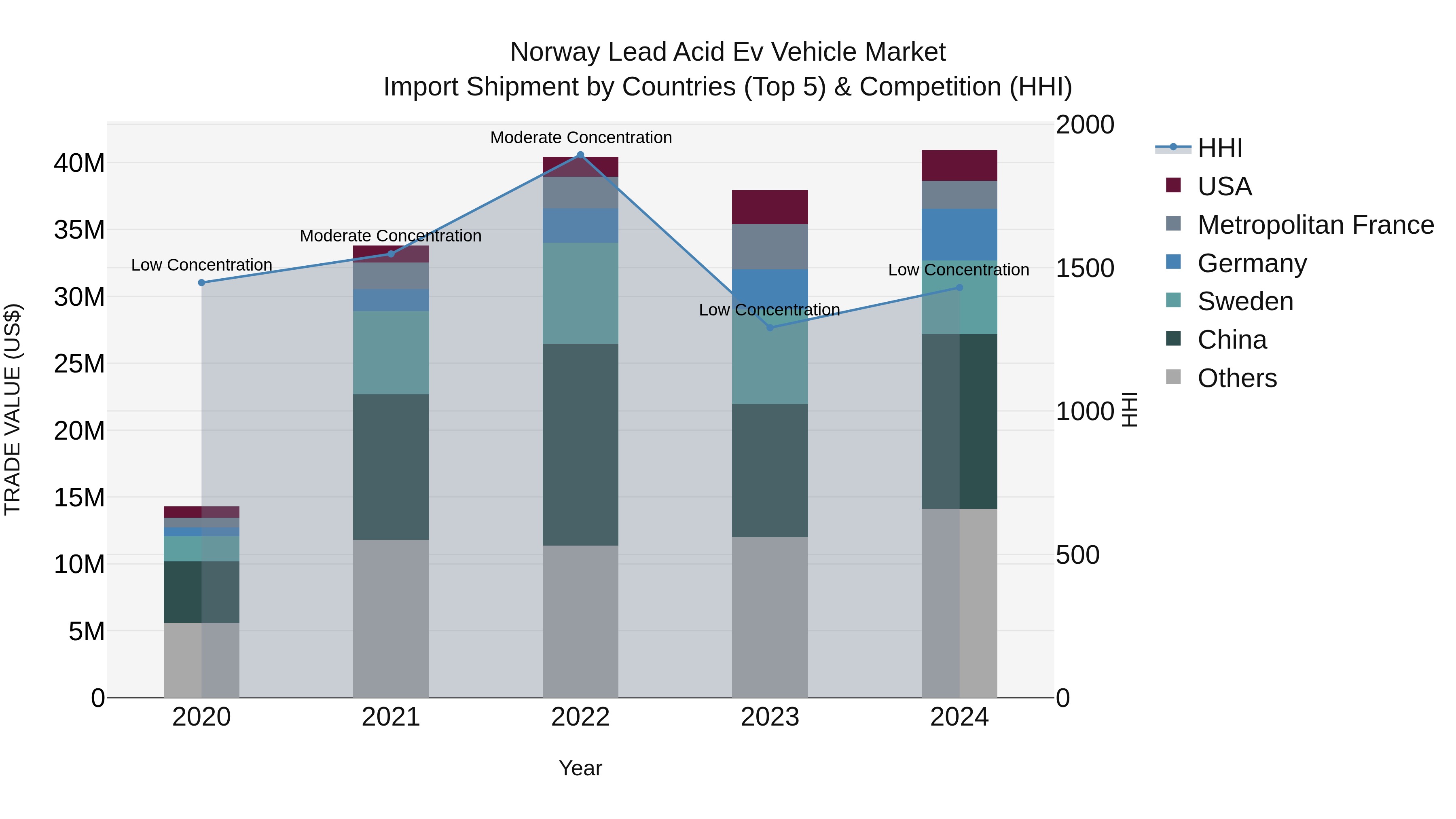Click the 2021 Others bar segment
Image resolution: width=1456 pixels, height=819 pixels.
391,618
